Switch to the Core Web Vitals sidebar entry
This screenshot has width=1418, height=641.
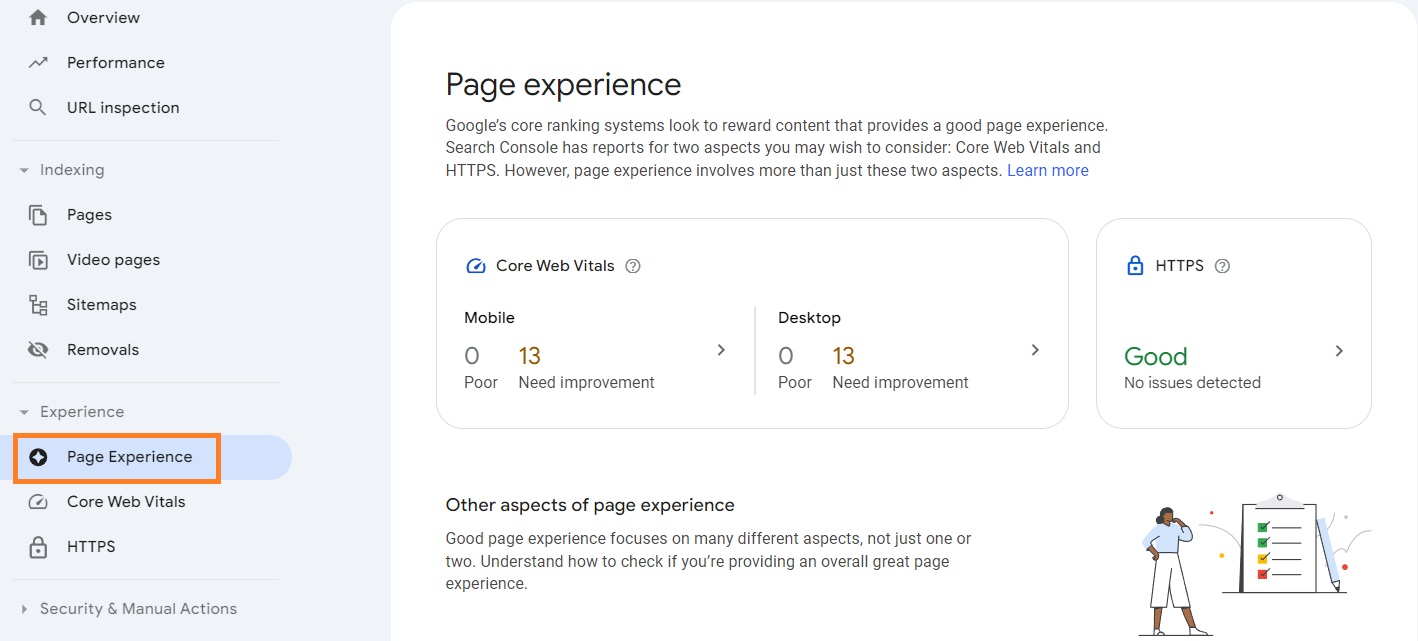point(125,501)
